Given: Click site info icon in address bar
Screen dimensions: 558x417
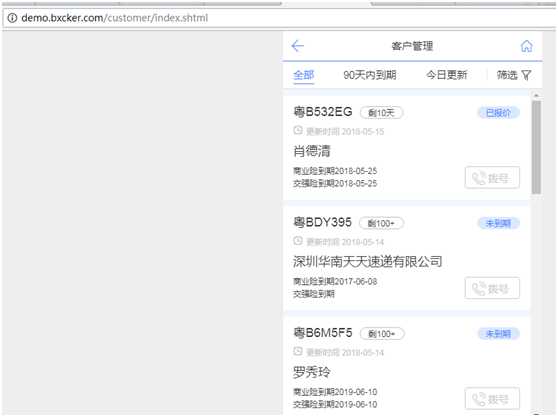Looking at the screenshot, I should [x=12, y=18].
